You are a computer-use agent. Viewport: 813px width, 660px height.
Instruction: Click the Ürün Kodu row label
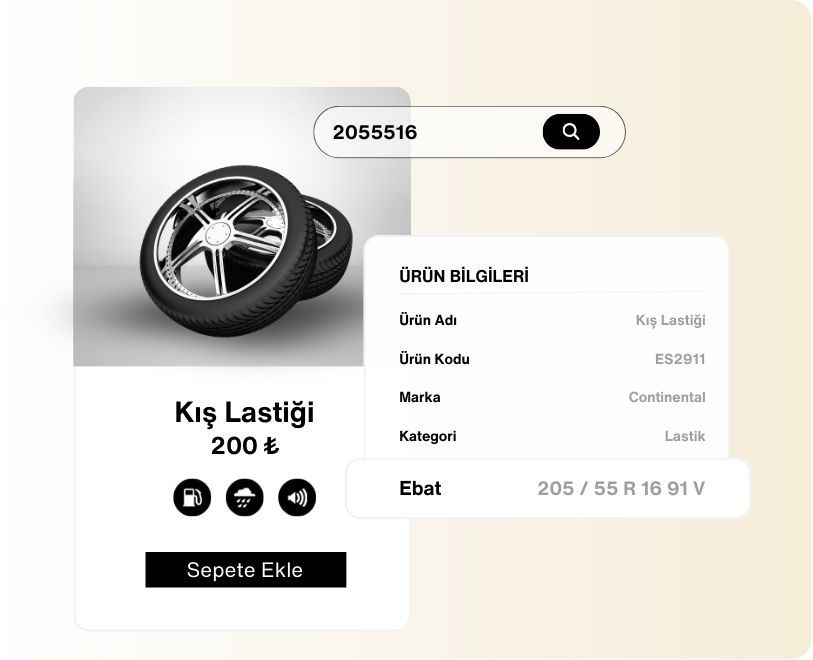point(434,359)
